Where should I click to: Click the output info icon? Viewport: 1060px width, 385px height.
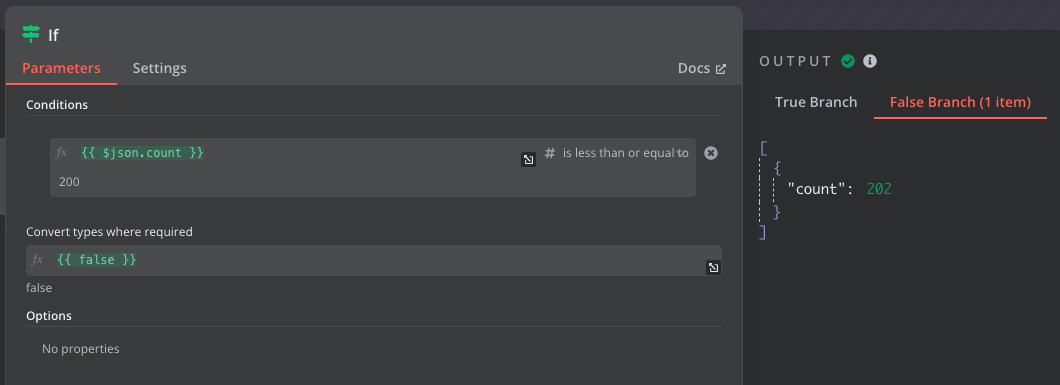click(870, 61)
